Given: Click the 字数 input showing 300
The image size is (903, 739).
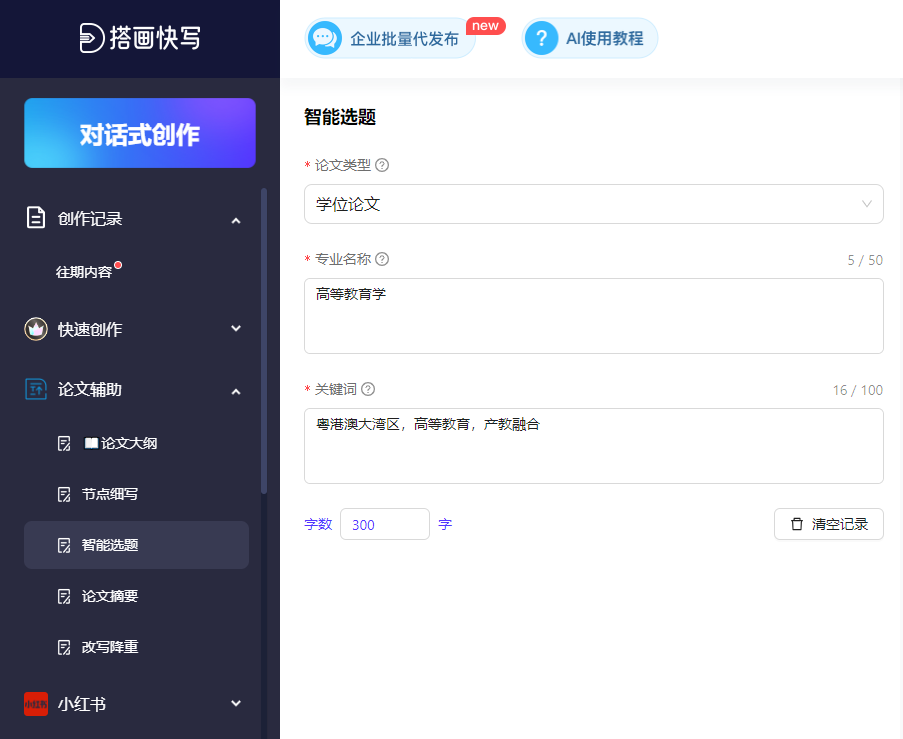Looking at the screenshot, I should click(384, 523).
